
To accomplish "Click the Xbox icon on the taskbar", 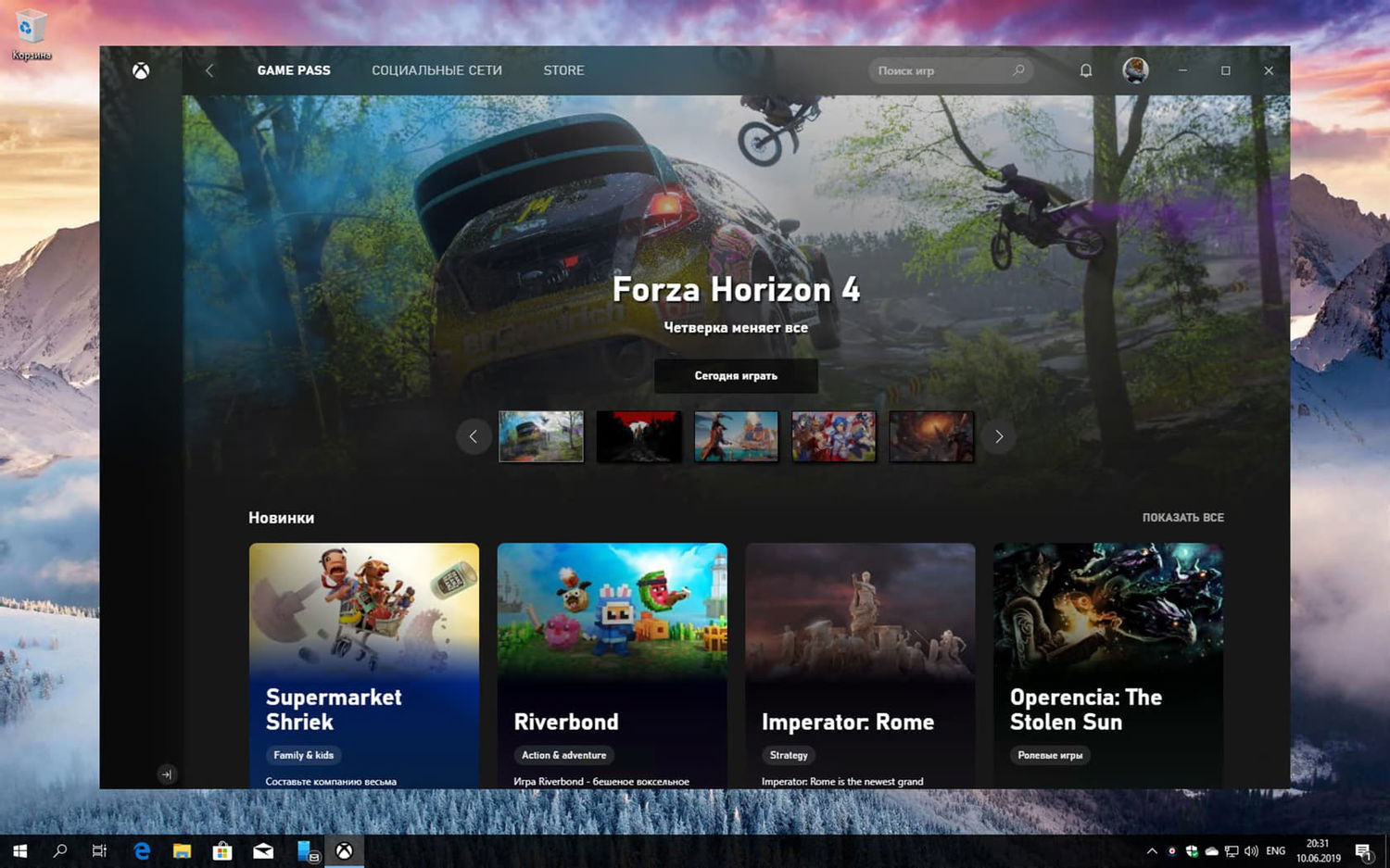I will coord(345,850).
